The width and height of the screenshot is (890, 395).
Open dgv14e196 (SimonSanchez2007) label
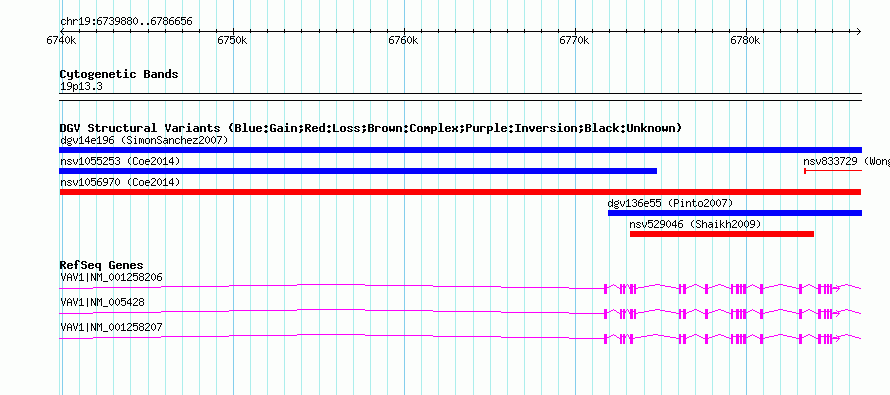coord(144,140)
